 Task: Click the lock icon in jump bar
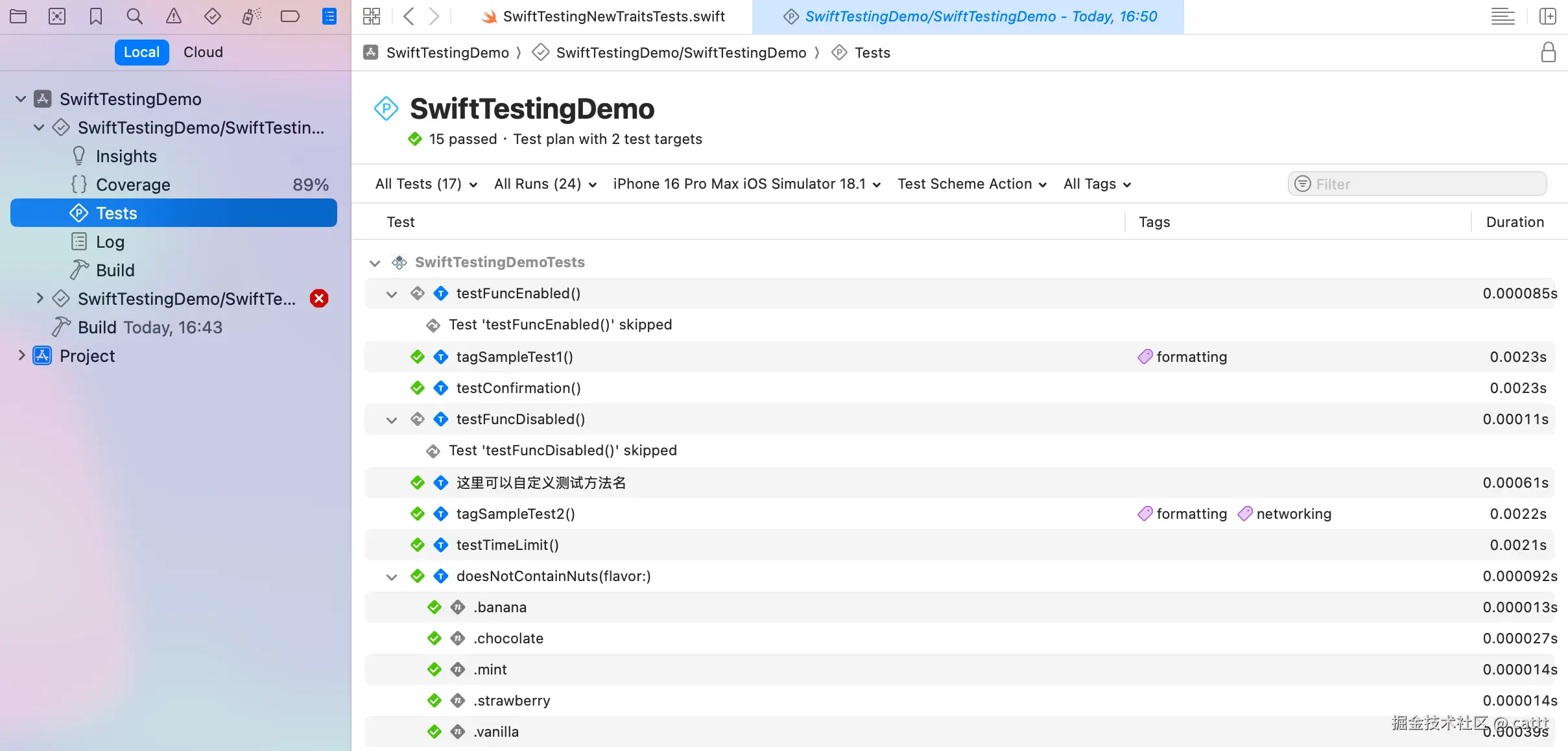pos(1549,52)
